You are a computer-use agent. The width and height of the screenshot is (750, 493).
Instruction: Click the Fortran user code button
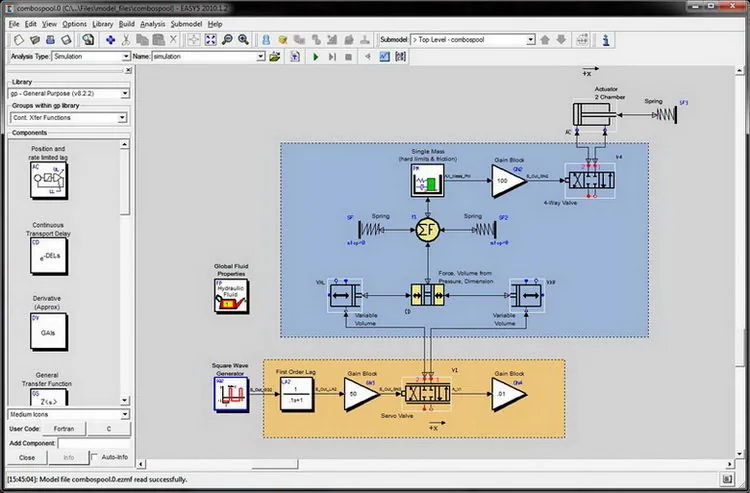(x=64, y=429)
